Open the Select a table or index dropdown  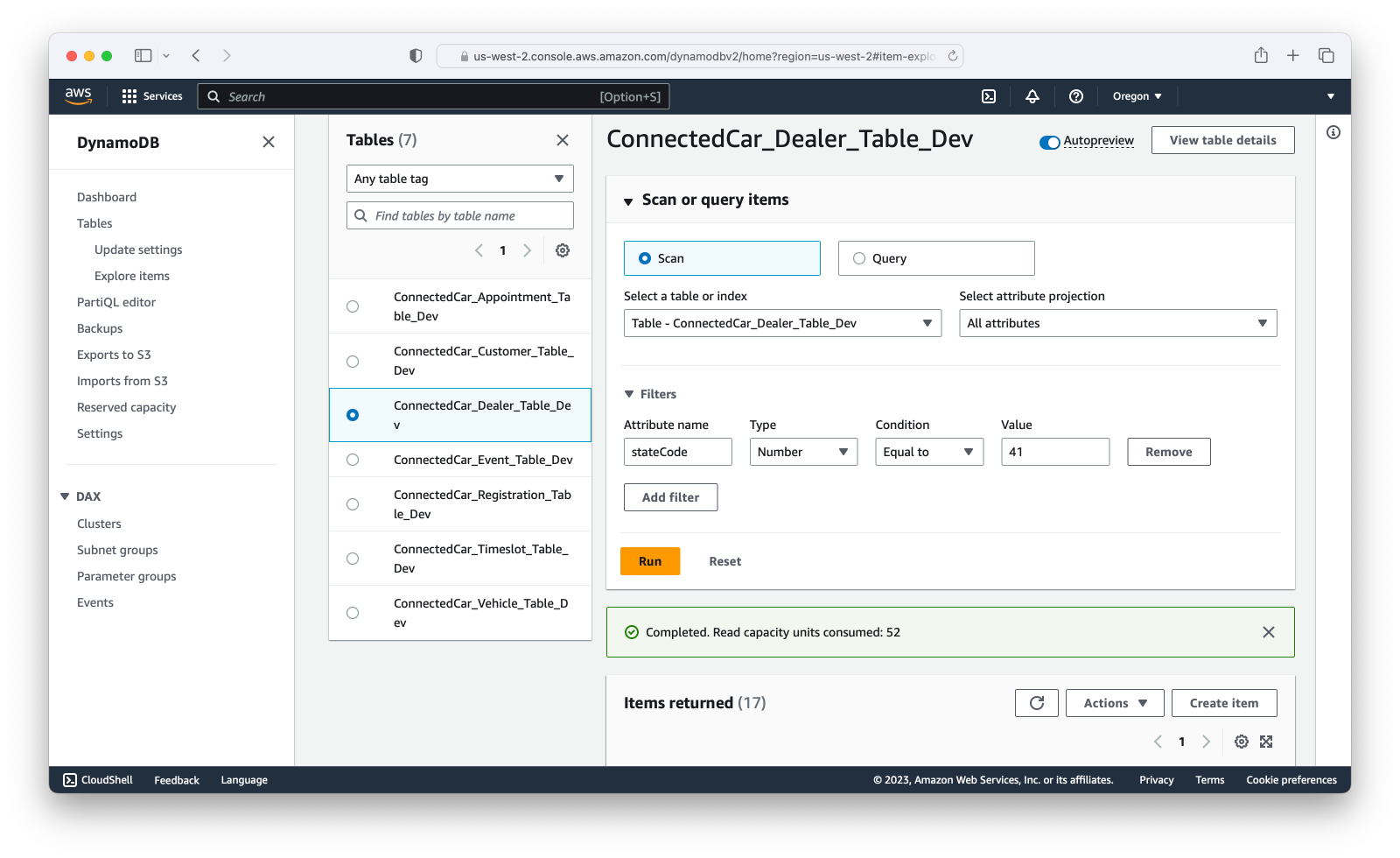tap(782, 323)
